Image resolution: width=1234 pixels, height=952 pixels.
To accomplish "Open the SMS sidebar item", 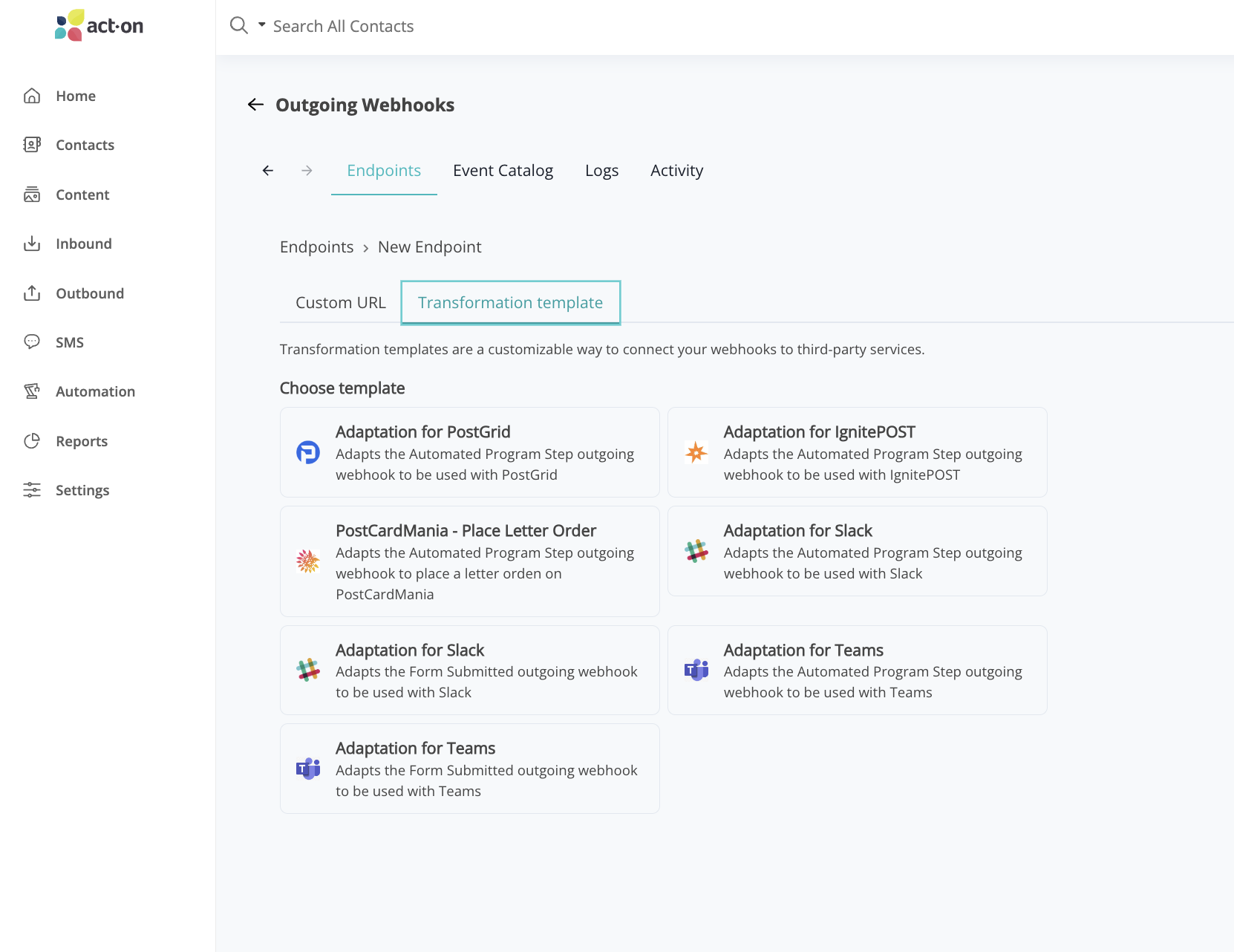I will click(70, 342).
